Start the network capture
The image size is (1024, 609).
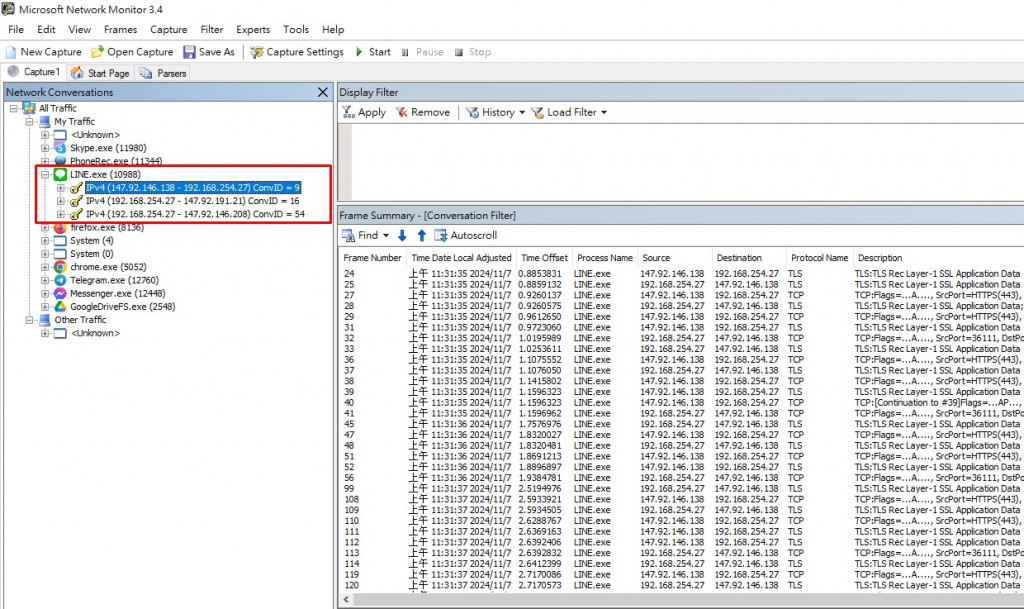click(373, 52)
